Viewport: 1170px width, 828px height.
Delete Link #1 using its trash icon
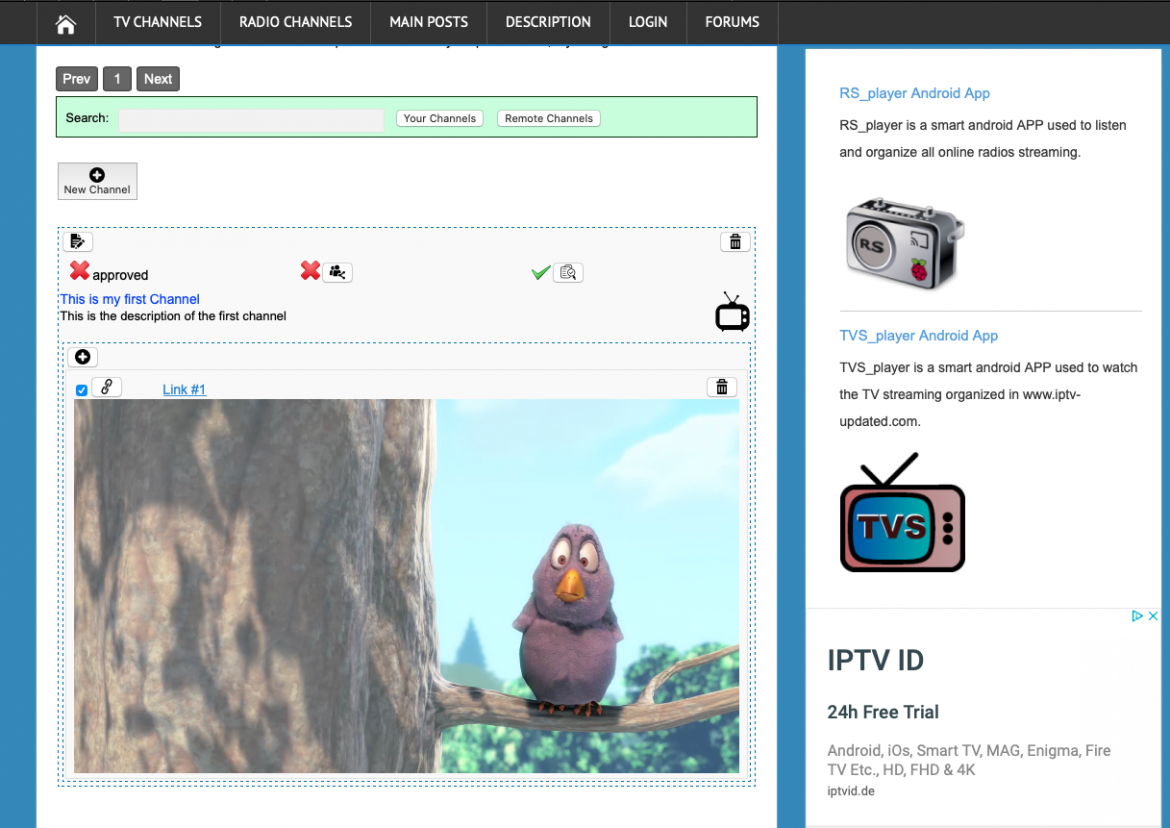pos(721,387)
